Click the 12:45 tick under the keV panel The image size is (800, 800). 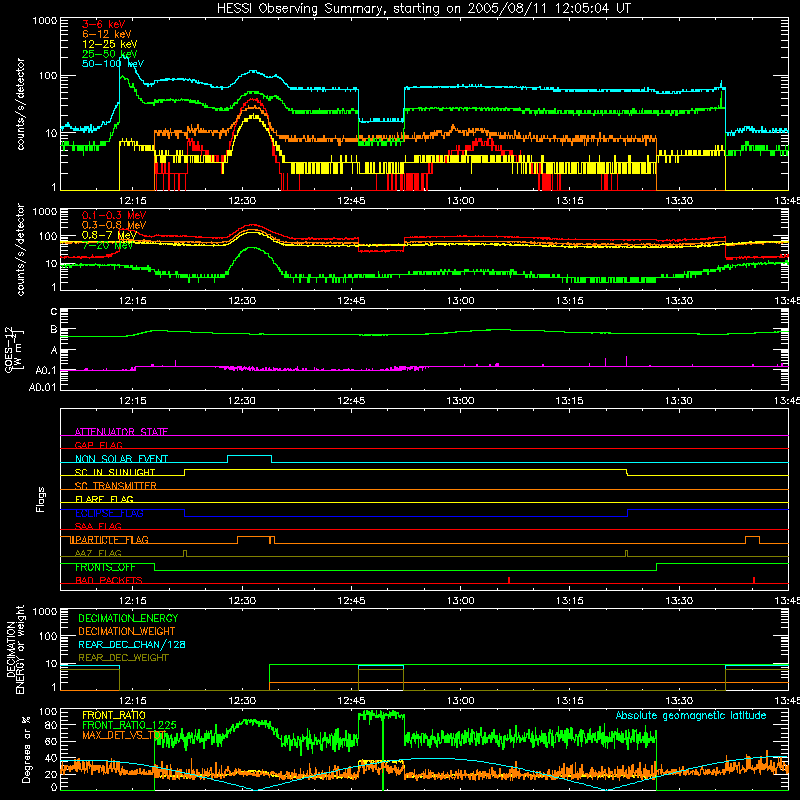(x=351, y=200)
